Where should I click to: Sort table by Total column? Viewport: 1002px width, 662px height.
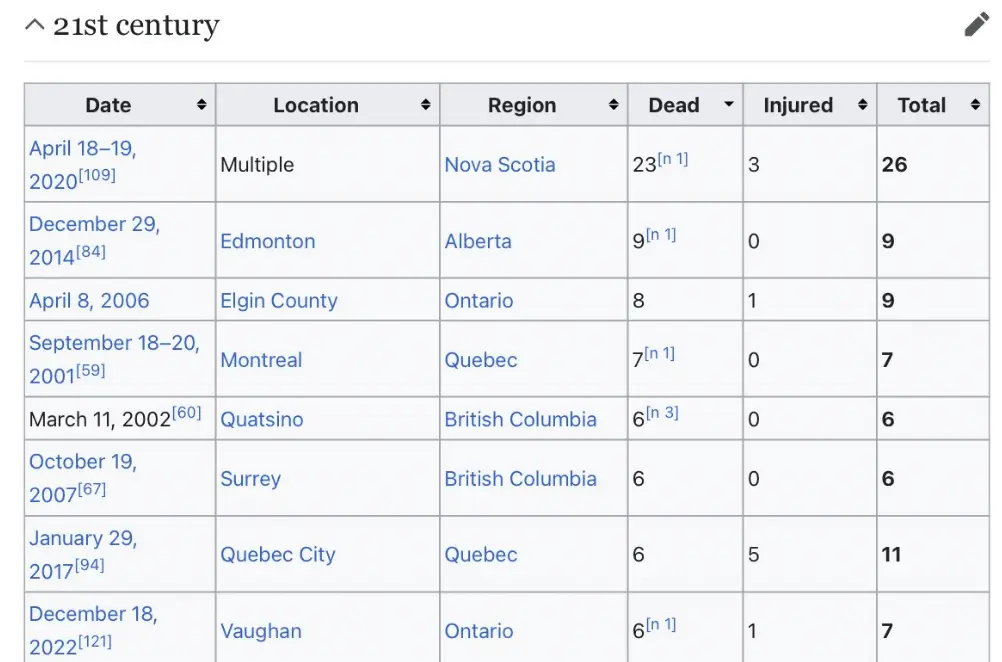coord(975,105)
